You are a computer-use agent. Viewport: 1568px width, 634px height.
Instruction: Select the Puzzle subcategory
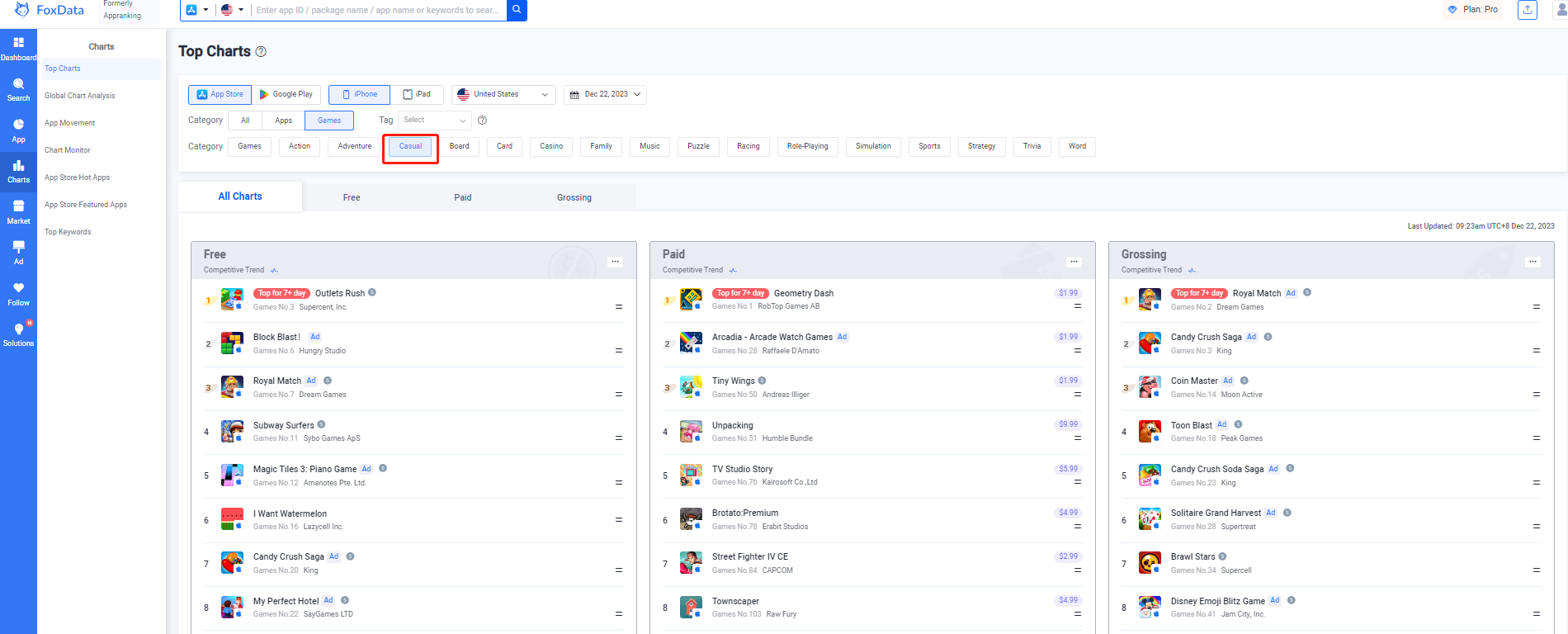coord(698,147)
